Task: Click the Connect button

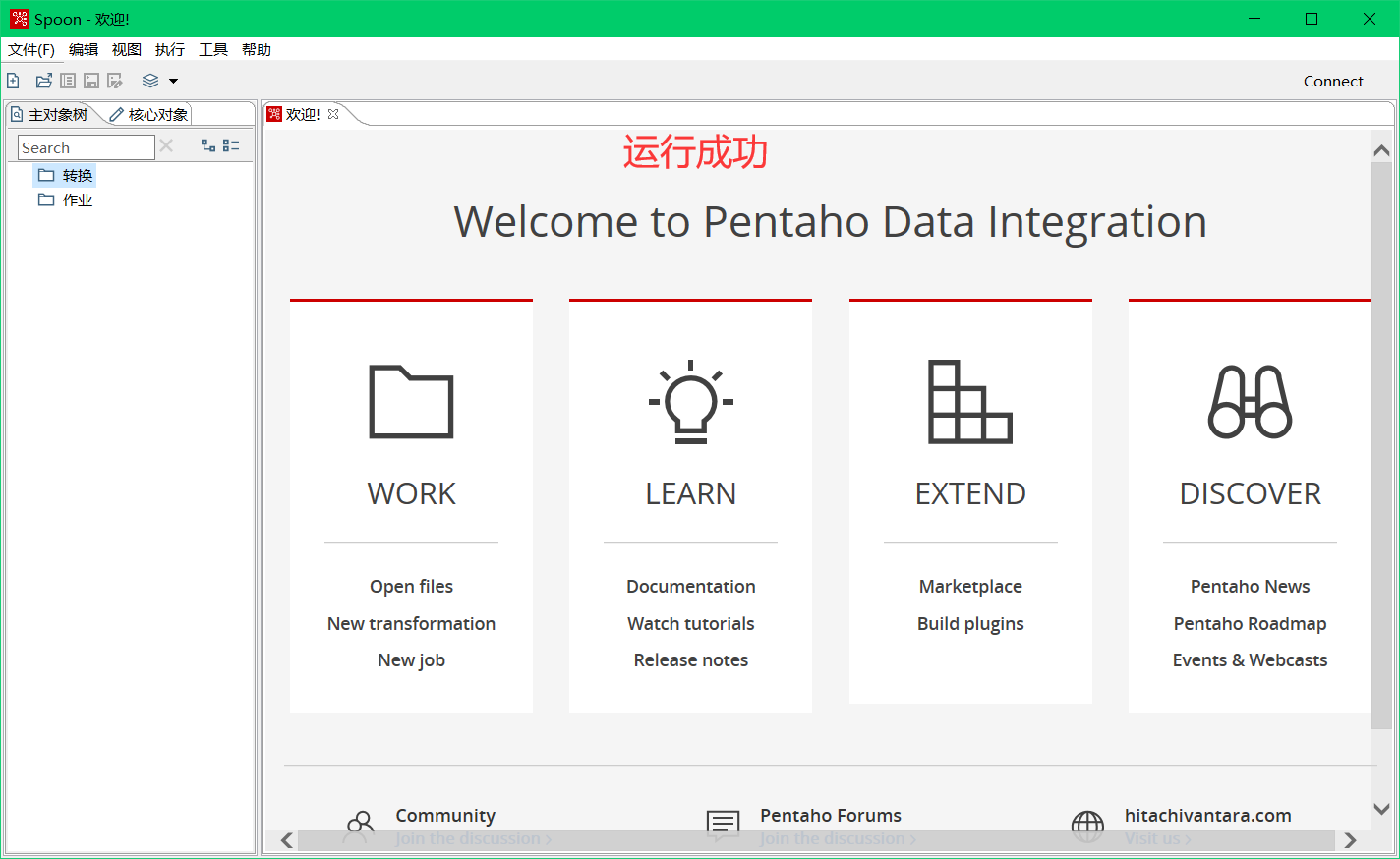Action: (1333, 81)
